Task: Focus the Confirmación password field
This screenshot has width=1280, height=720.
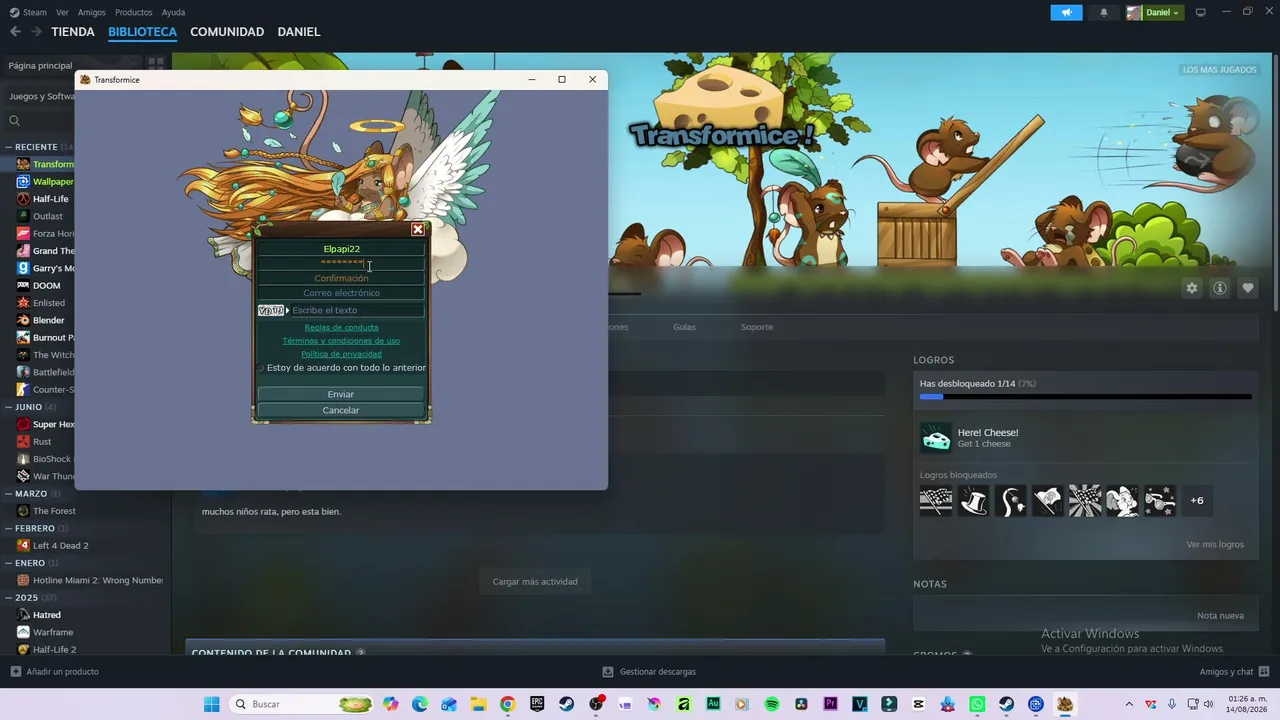Action: pyautogui.click(x=341, y=278)
